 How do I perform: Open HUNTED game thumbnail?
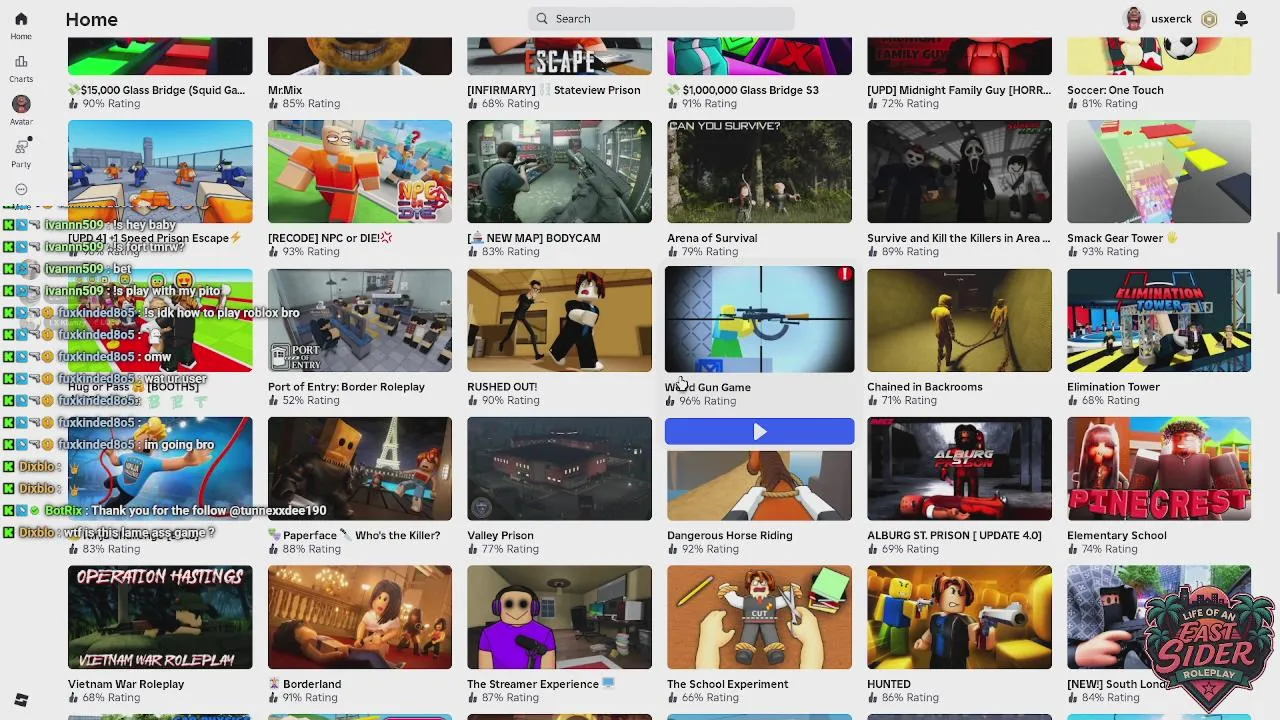(x=959, y=617)
